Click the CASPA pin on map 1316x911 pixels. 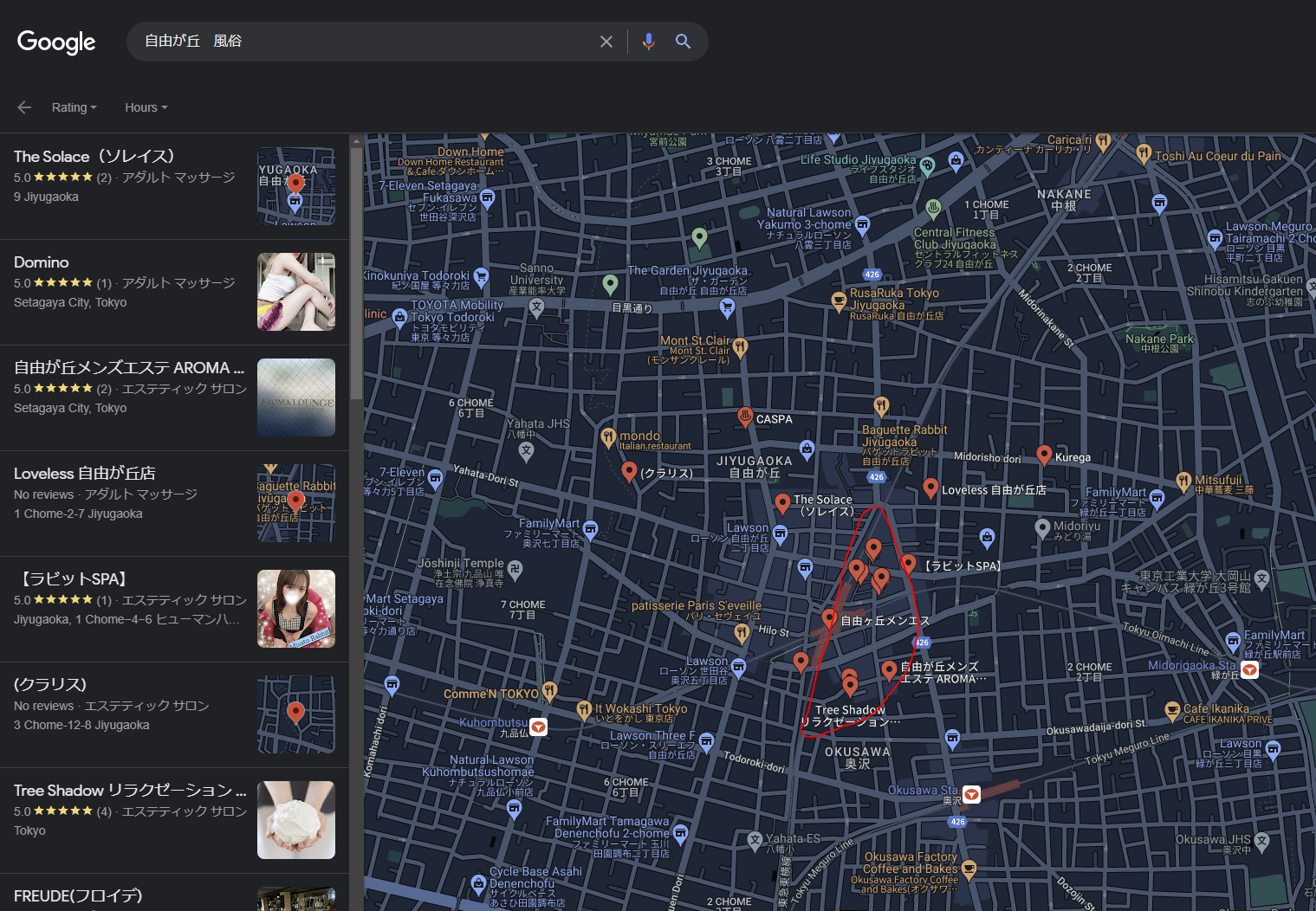[744, 417]
